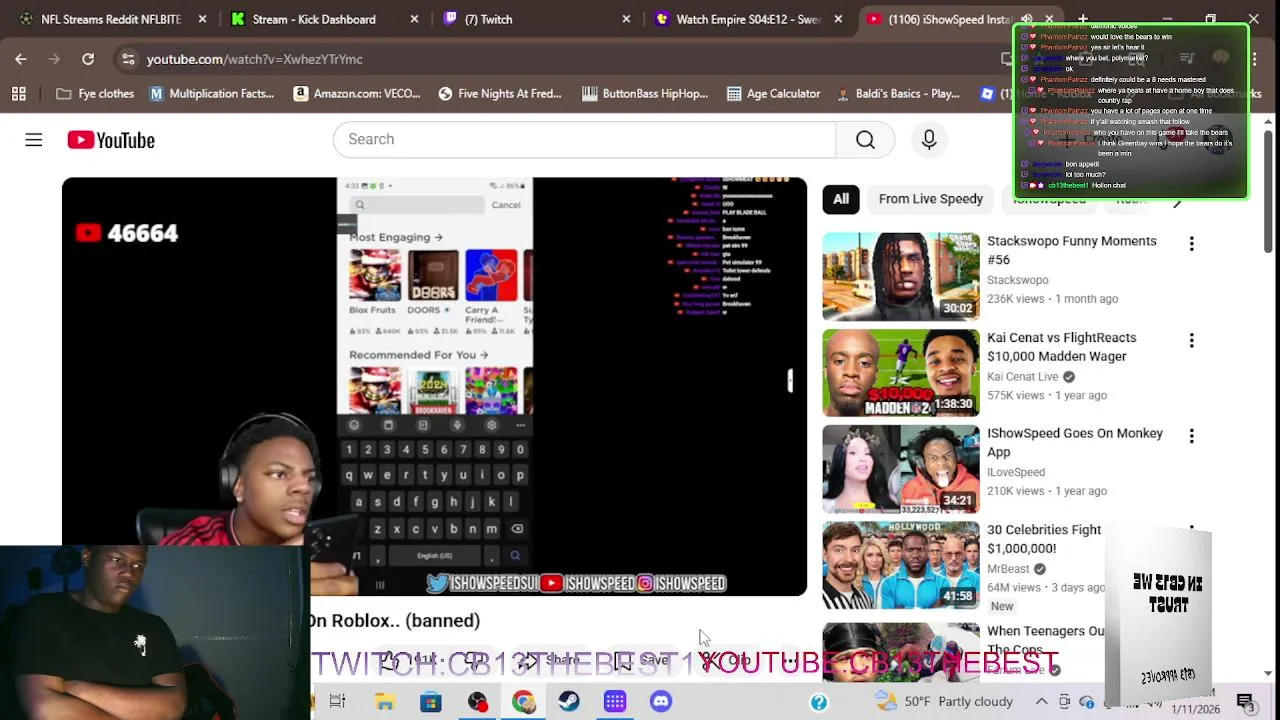Open IShowSpeed Goes On Monkey App thumbnail
Image resolution: width=1280 pixels, height=720 pixels.
[901, 469]
